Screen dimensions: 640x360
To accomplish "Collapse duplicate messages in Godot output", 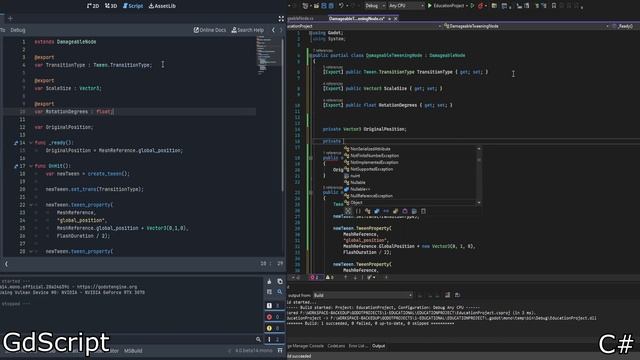I will pyautogui.click(x=269, y=292).
